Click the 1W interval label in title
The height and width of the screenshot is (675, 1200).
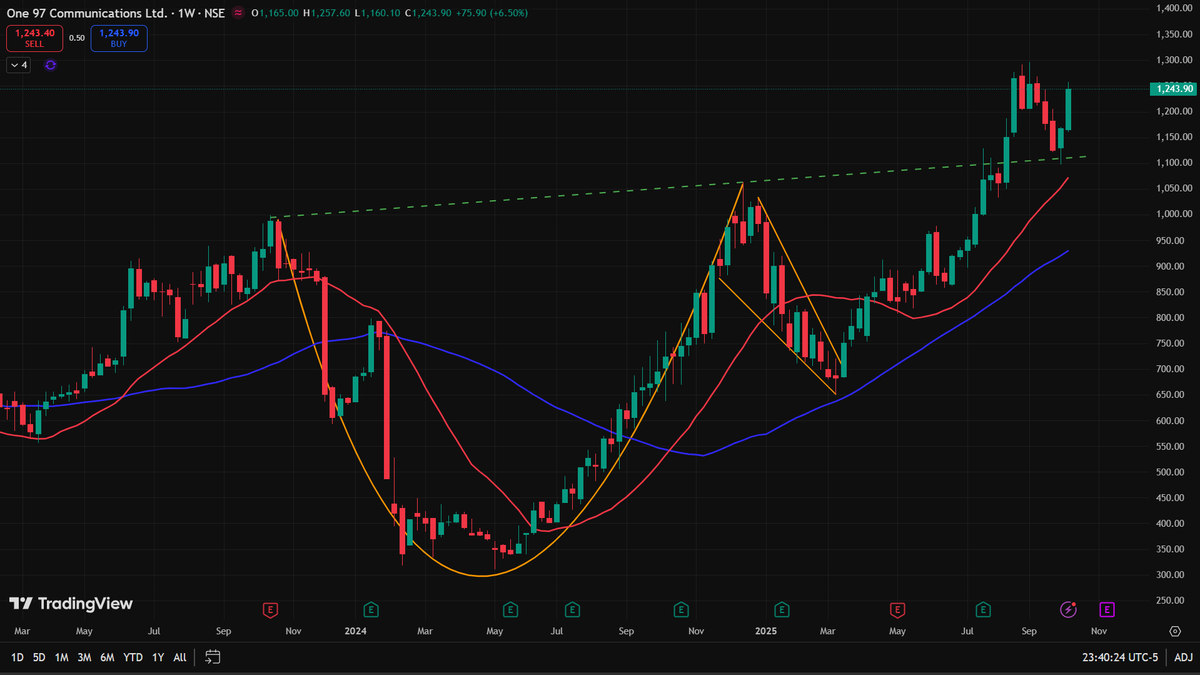tap(186, 12)
